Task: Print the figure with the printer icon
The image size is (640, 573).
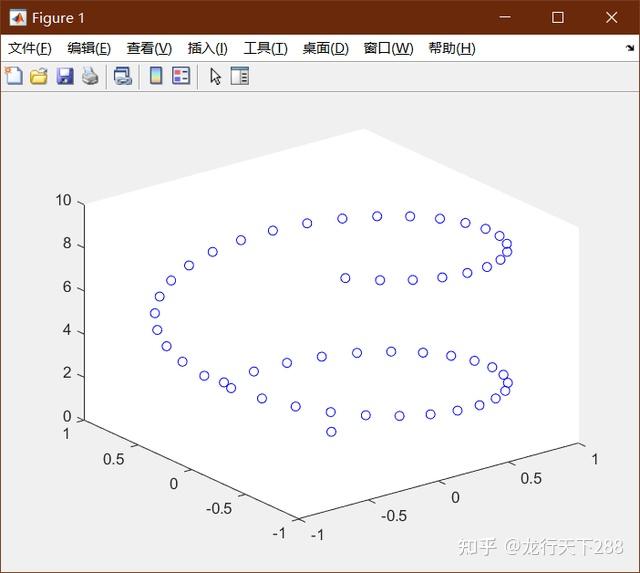Action: (90, 76)
